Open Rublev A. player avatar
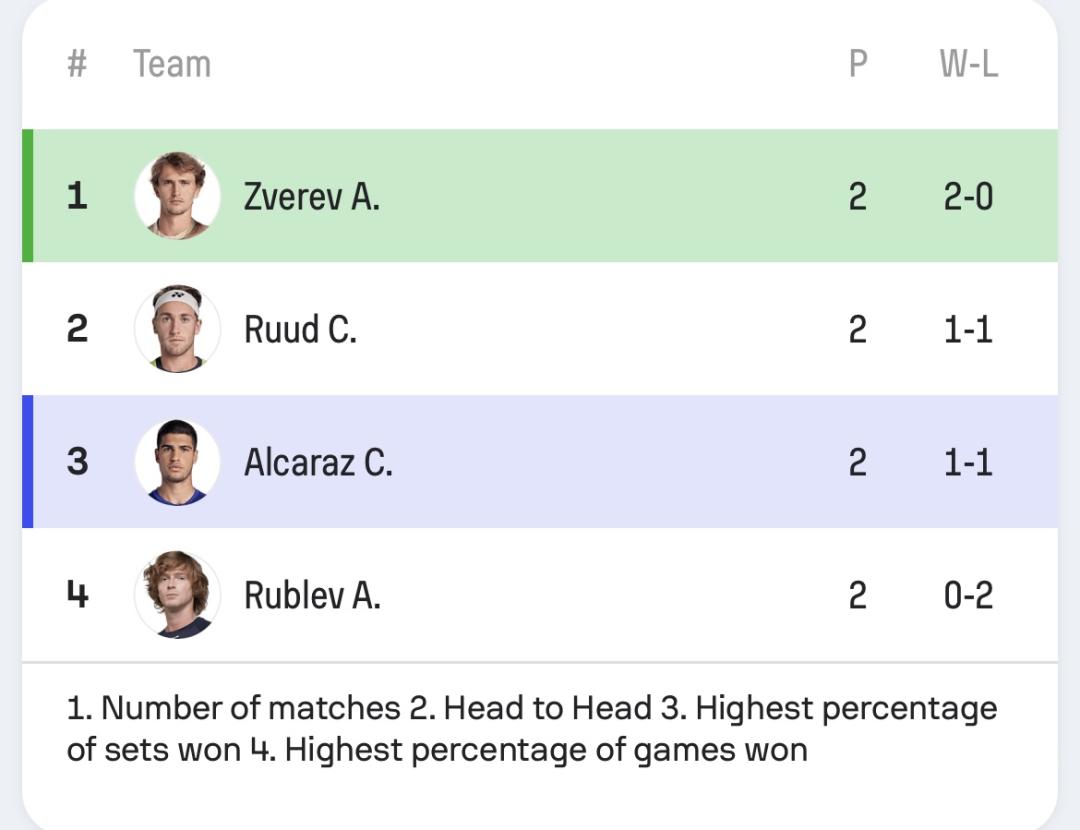Image resolution: width=1080 pixels, height=830 pixels. (x=177, y=594)
